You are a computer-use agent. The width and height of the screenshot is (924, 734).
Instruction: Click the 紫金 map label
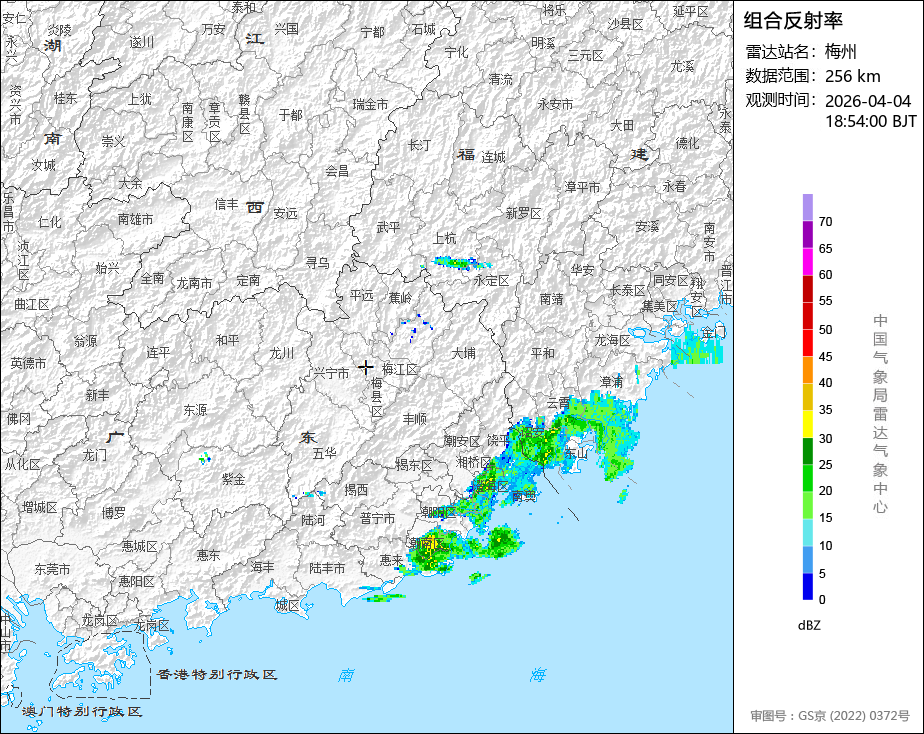coord(233,479)
